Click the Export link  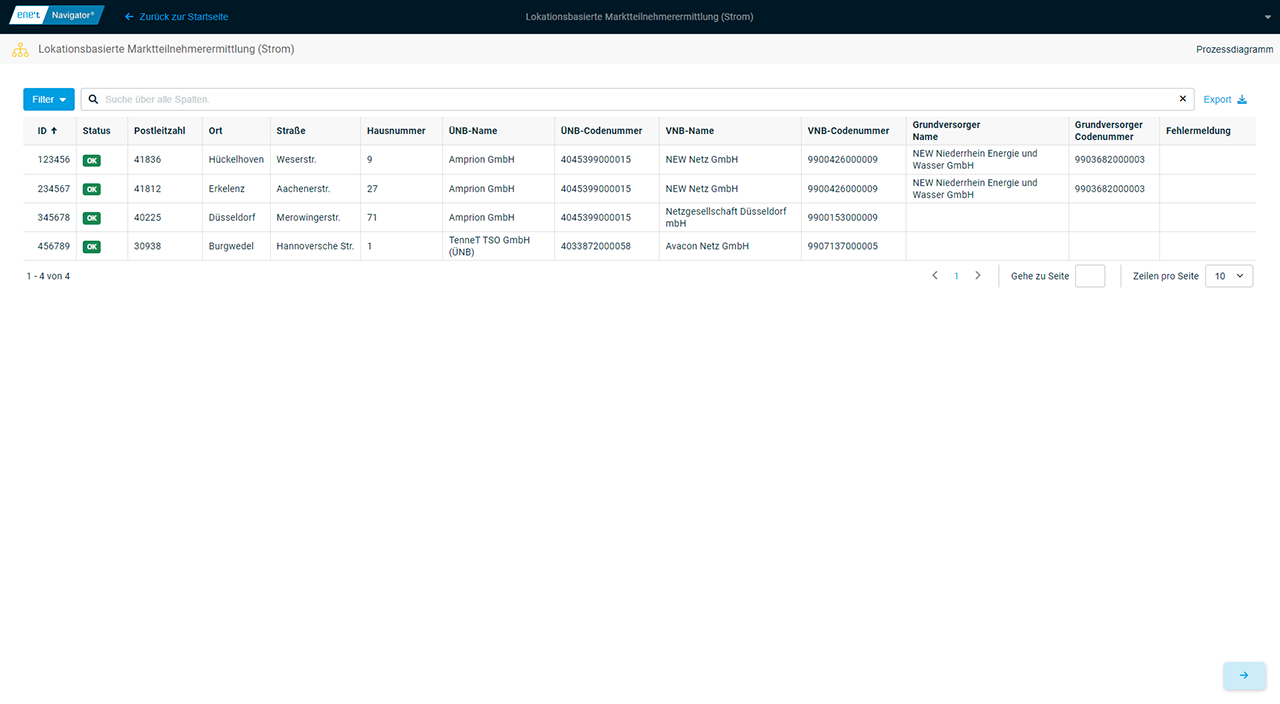tap(1217, 99)
